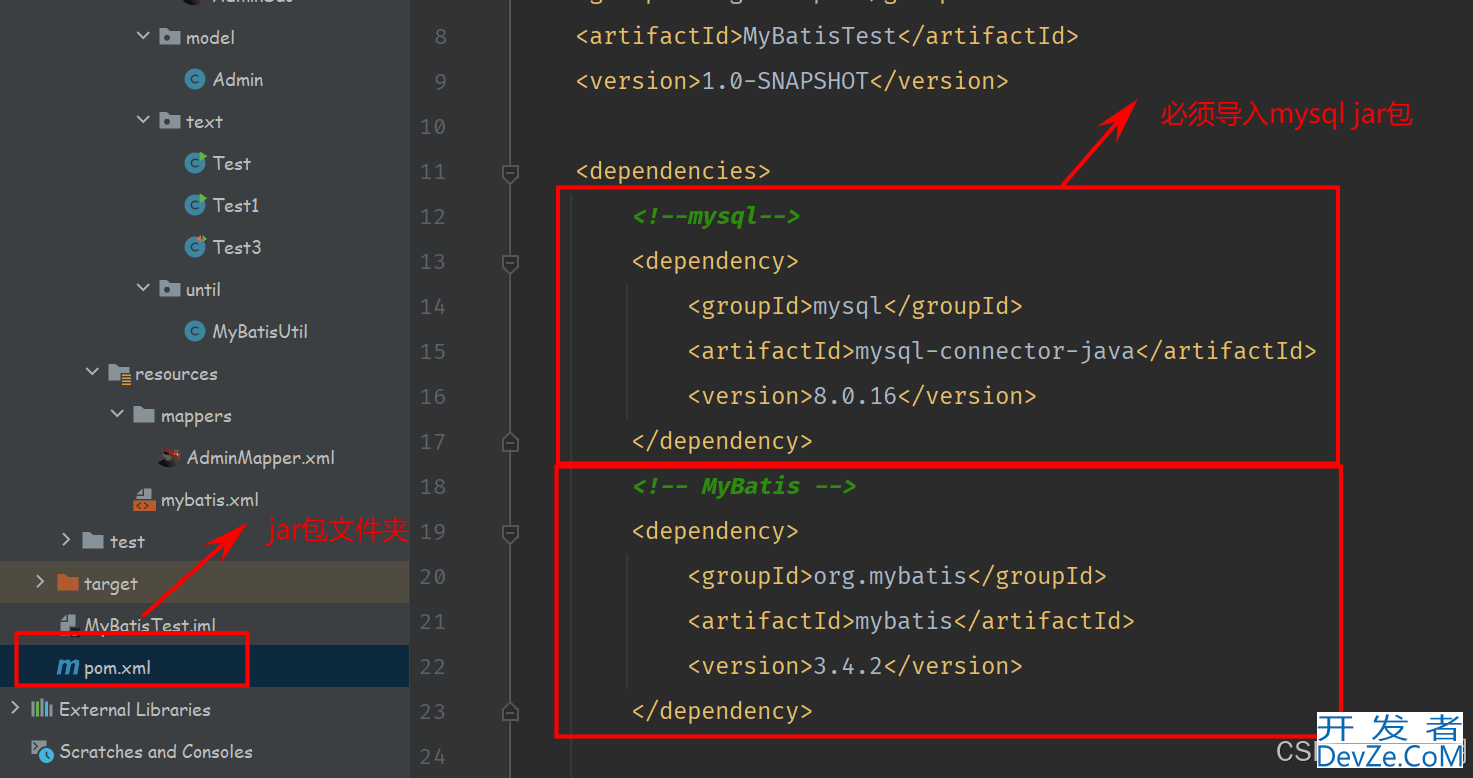Image resolution: width=1473 pixels, height=778 pixels.
Task: Expand External Libraries node
Action: click(x=14, y=708)
